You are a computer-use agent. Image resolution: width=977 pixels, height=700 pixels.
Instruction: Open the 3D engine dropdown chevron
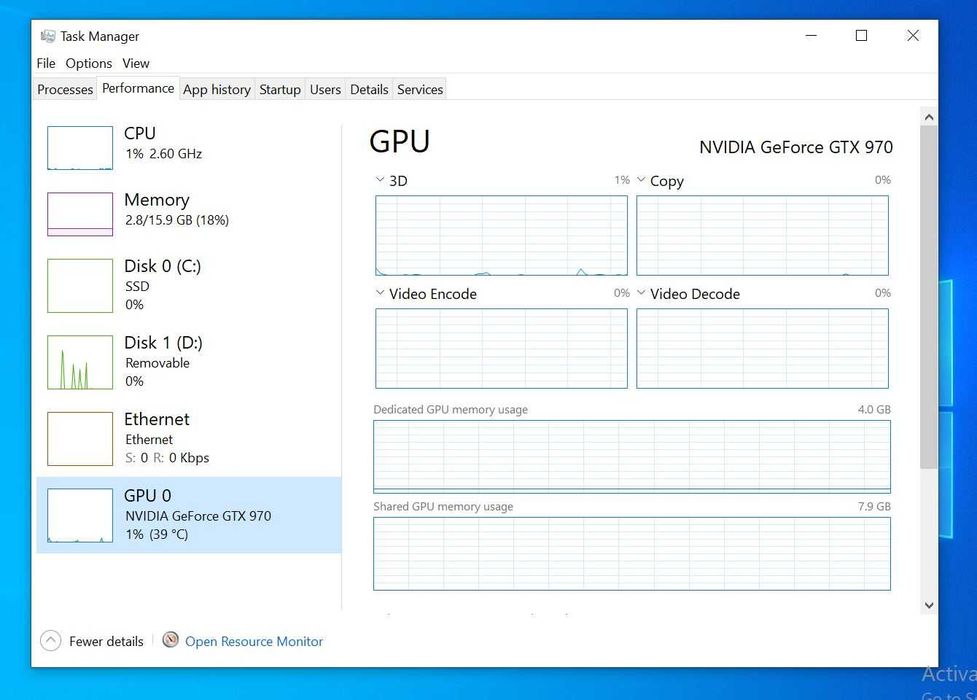click(x=379, y=180)
